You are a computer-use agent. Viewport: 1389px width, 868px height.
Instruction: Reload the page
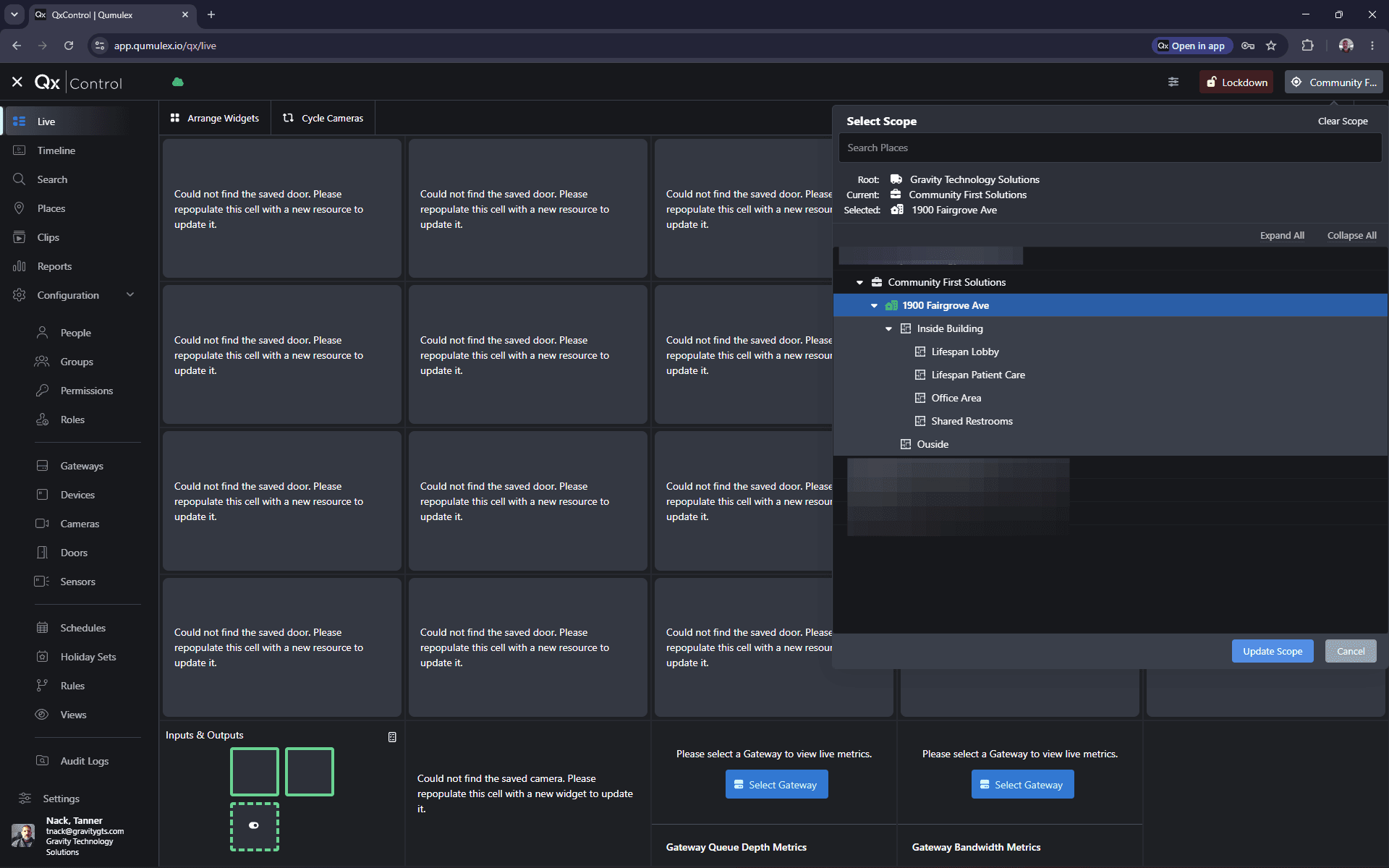[69, 46]
